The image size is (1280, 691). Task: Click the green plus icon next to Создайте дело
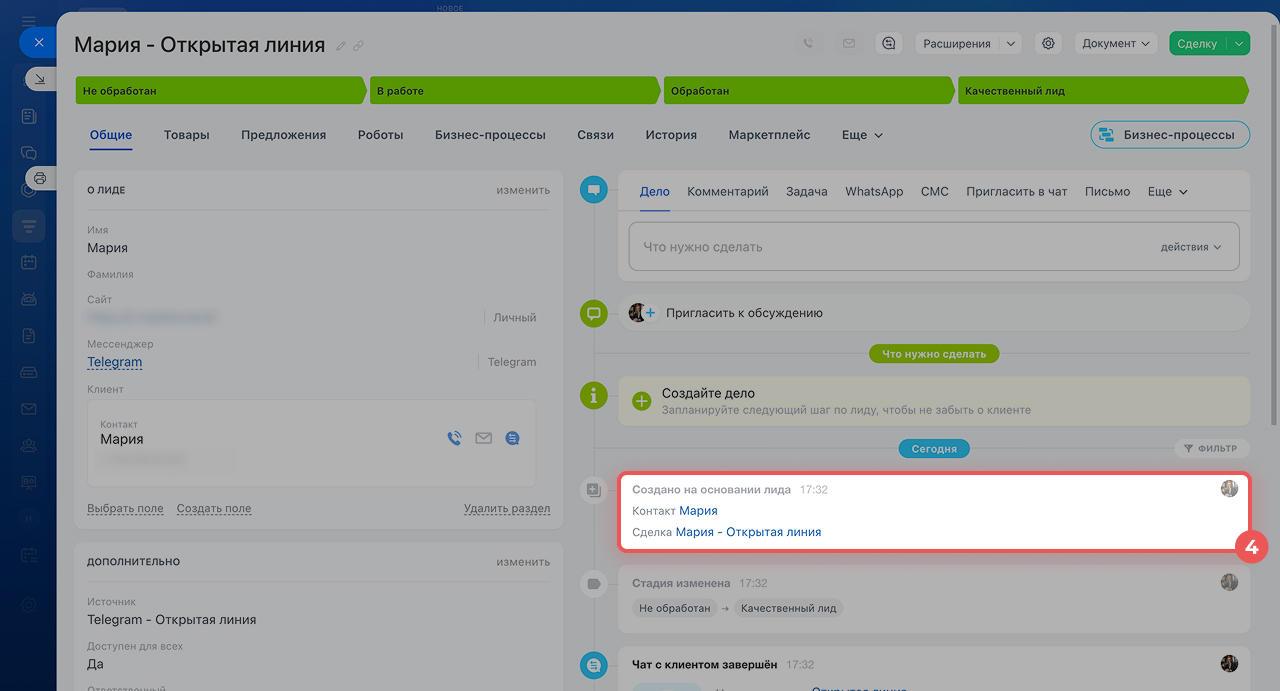pos(641,401)
